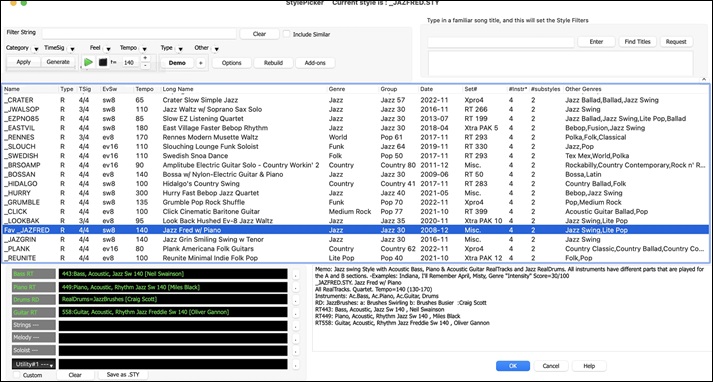This screenshot has width=713, height=382.
Task: Select the _CRATER style row
Action: pyautogui.click(x=356, y=100)
